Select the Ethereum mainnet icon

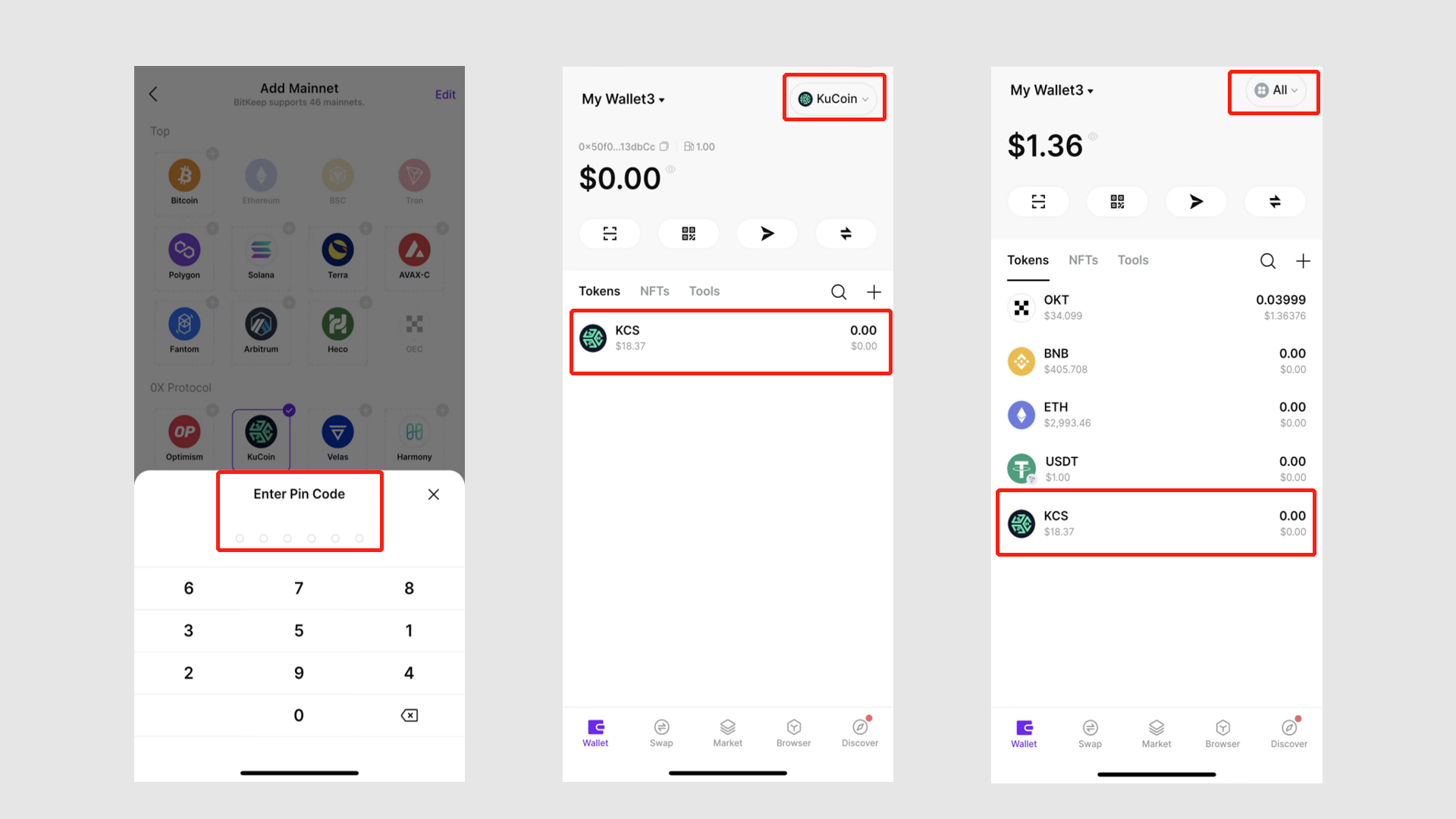(260, 175)
